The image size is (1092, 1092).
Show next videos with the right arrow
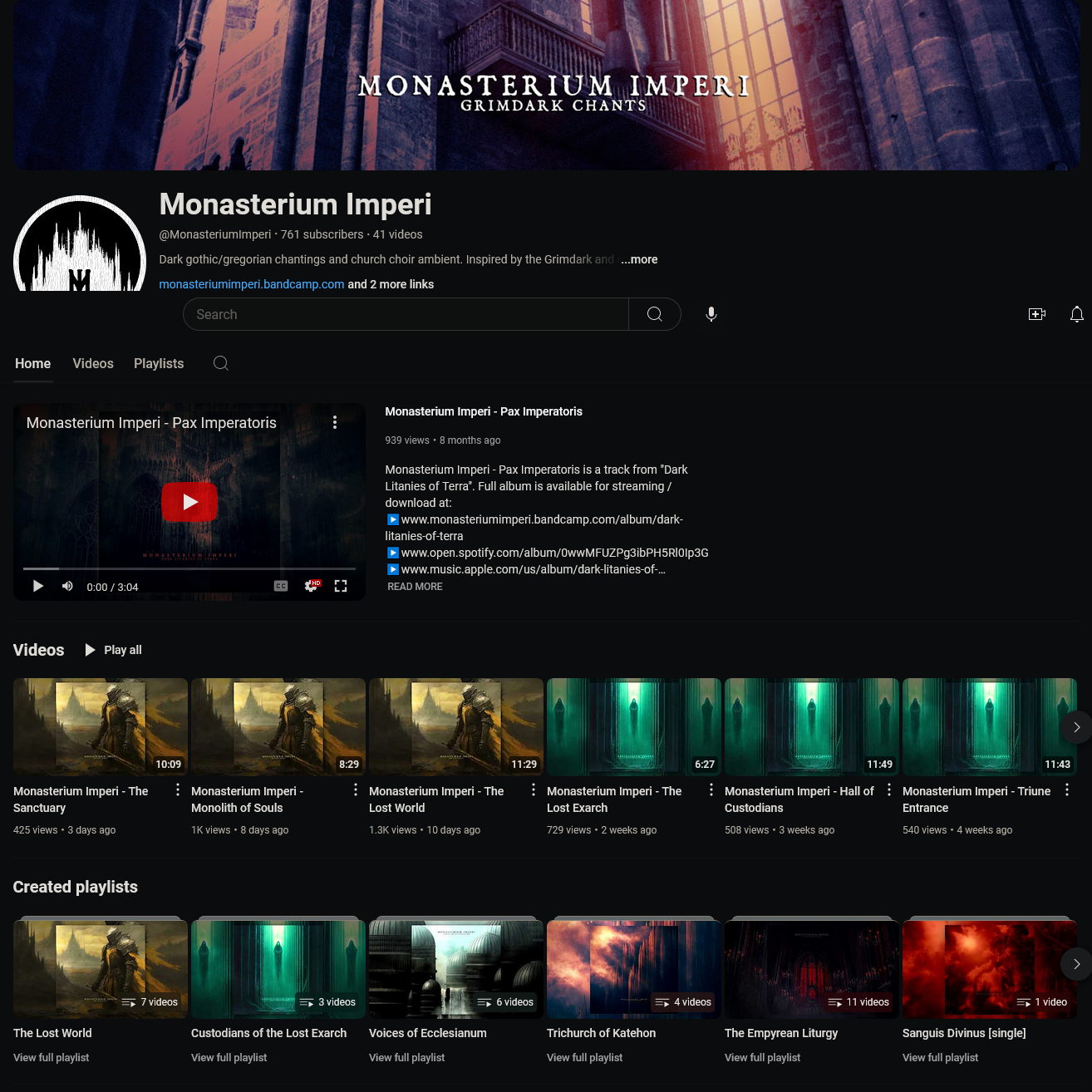[1076, 727]
